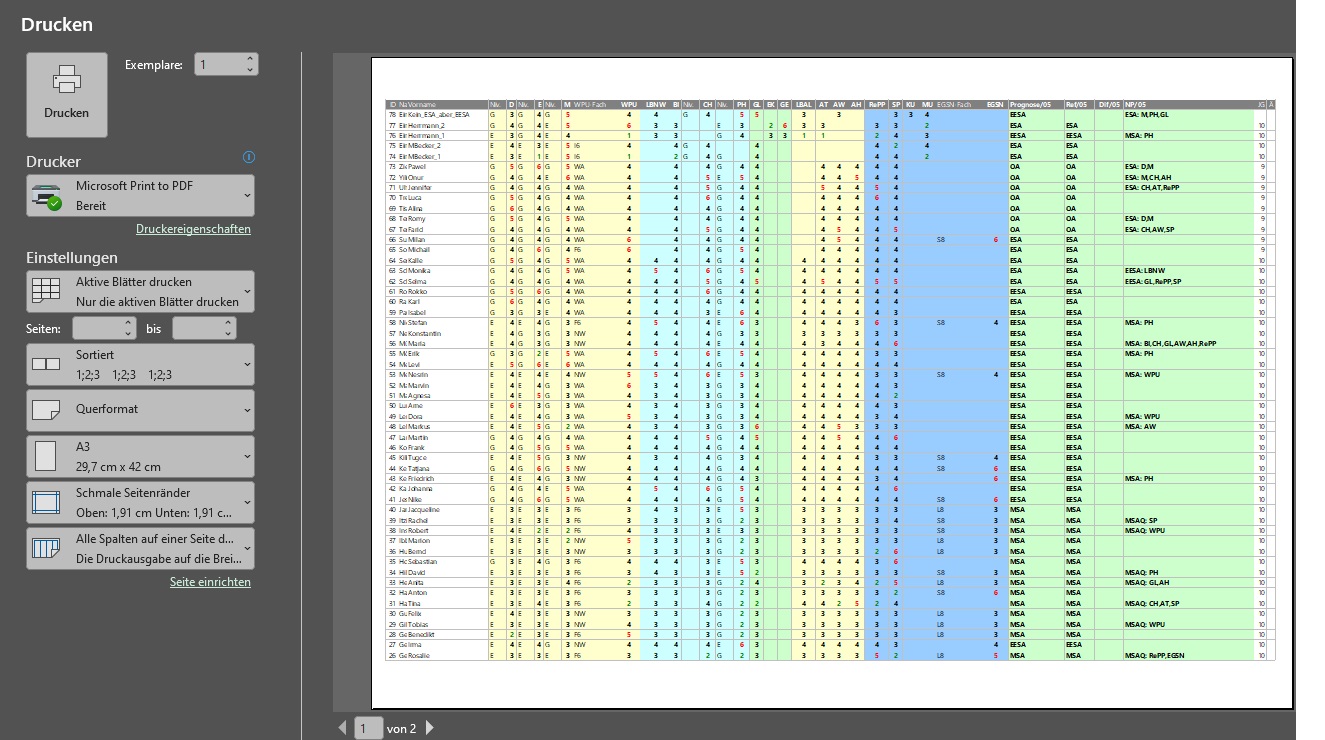The width and height of the screenshot is (1325, 740).
Task: Click the 'WPU Fach' column header
Action: [x=590, y=104]
